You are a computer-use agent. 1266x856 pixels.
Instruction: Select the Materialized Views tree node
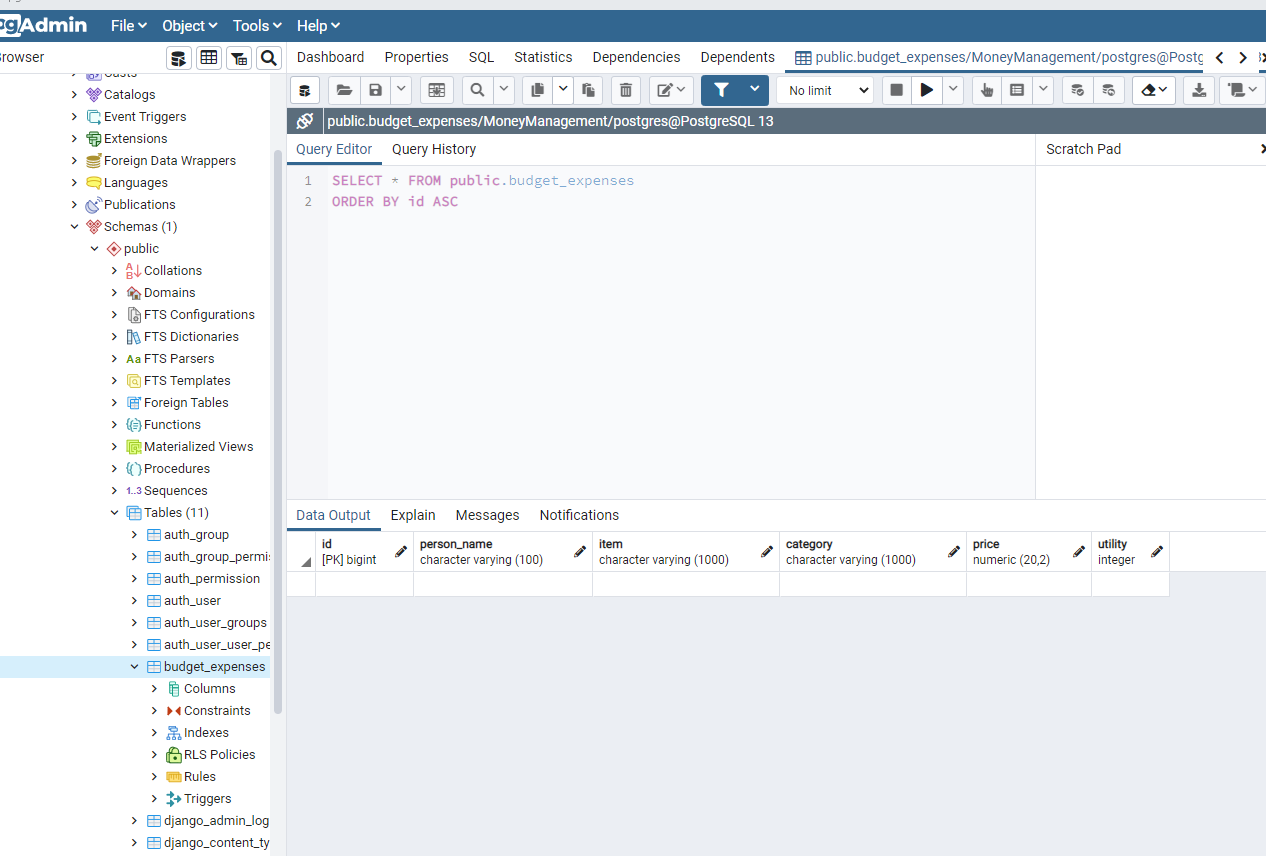click(198, 447)
